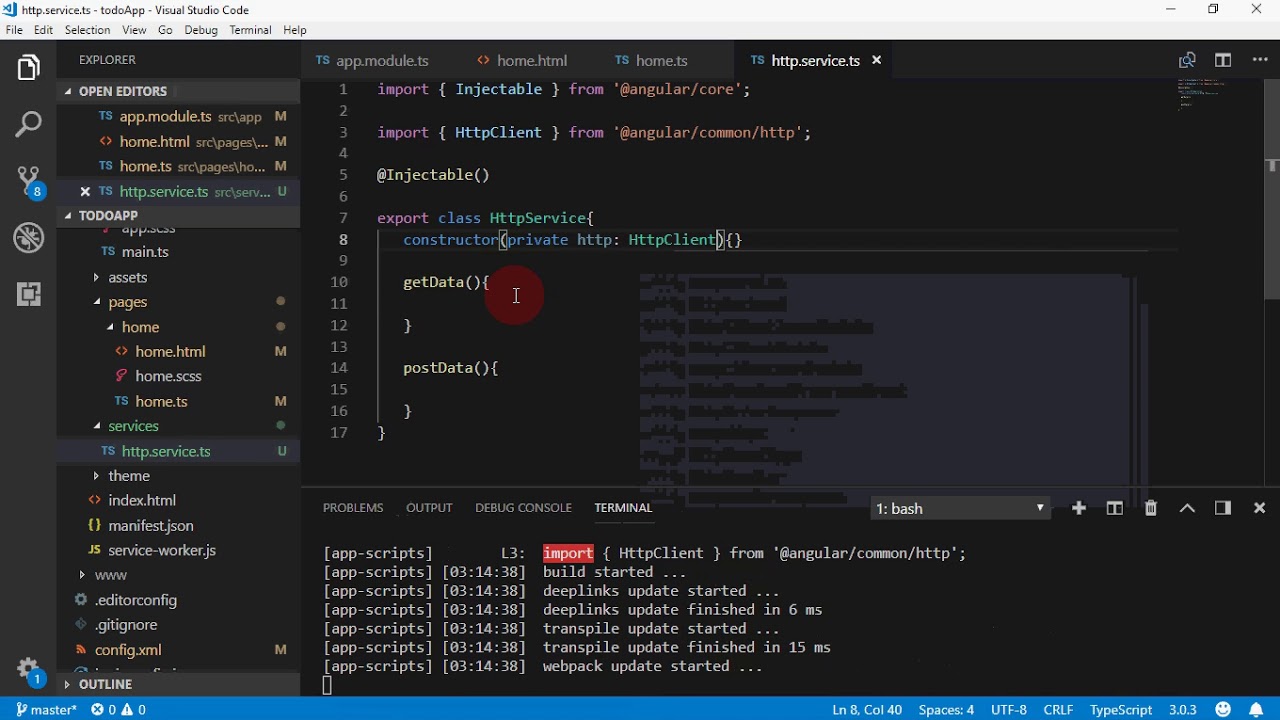Open the File menu
The height and width of the screenshot is (720, 1280).
(14, 30)
